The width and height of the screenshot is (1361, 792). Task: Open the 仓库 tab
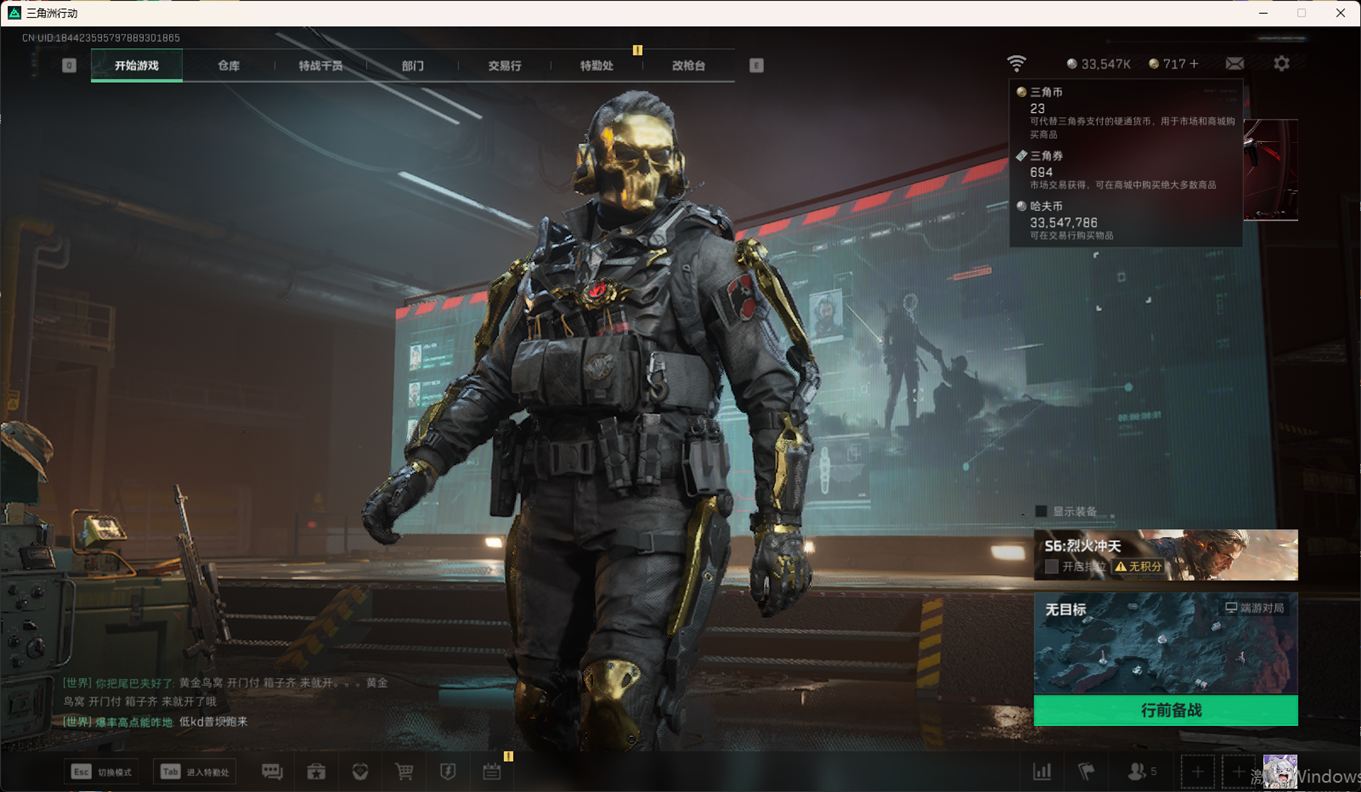[229, 65]
